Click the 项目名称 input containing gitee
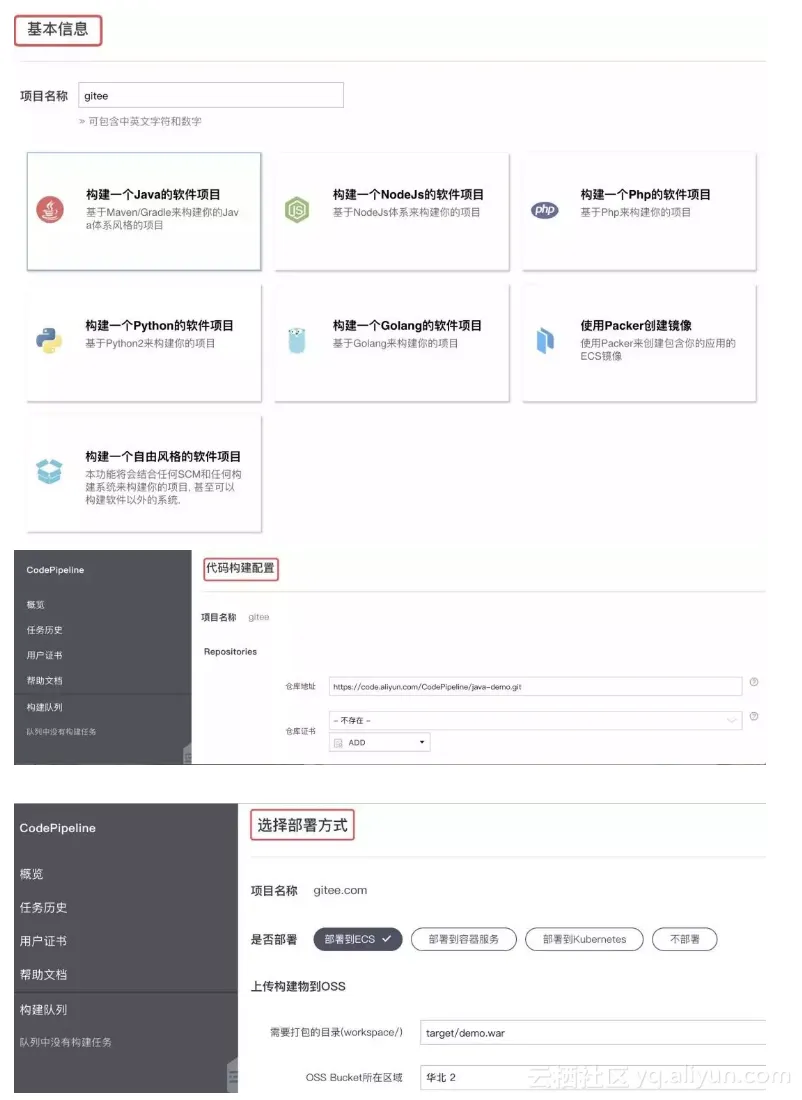 210,95
